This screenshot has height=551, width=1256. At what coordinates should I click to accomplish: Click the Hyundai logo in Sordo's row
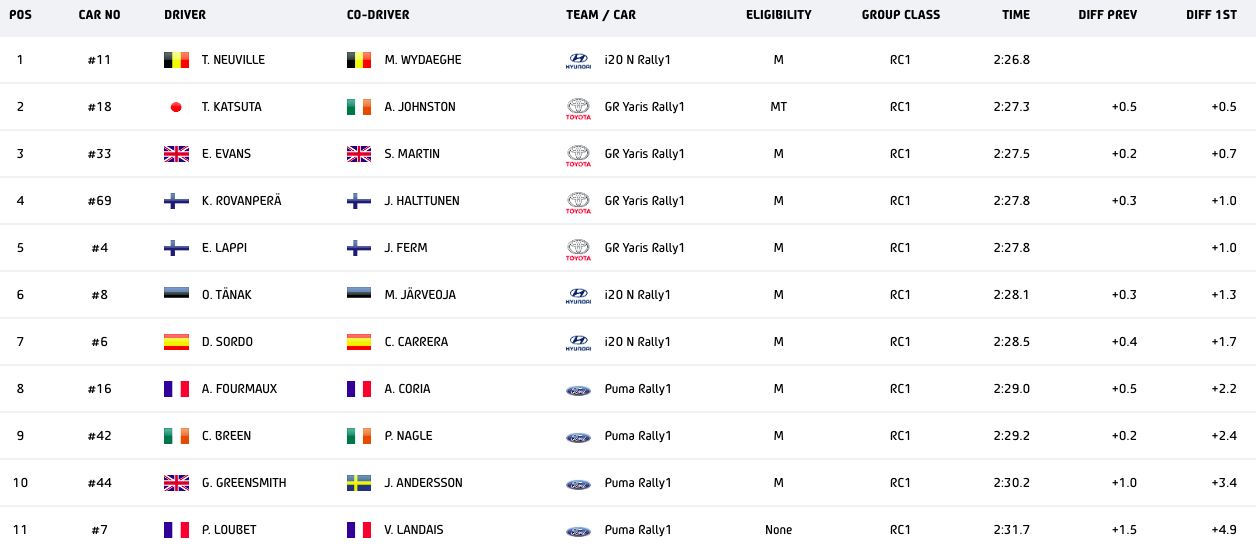pyautogui.click(x=578, y=343)
